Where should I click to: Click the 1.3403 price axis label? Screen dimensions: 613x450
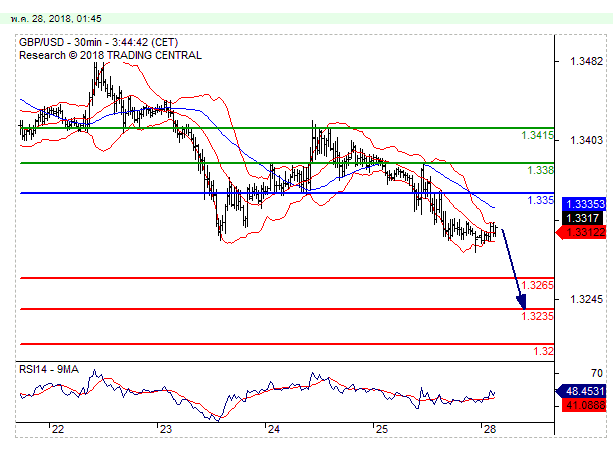pos(586,140)
